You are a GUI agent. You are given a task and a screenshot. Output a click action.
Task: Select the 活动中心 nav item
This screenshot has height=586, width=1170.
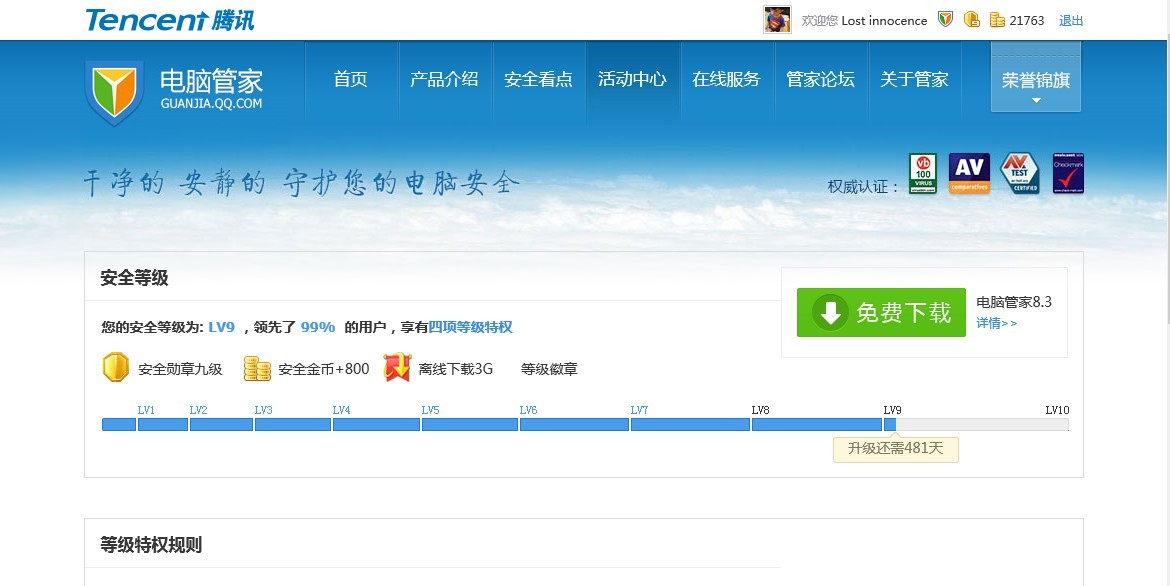(632, 79)
